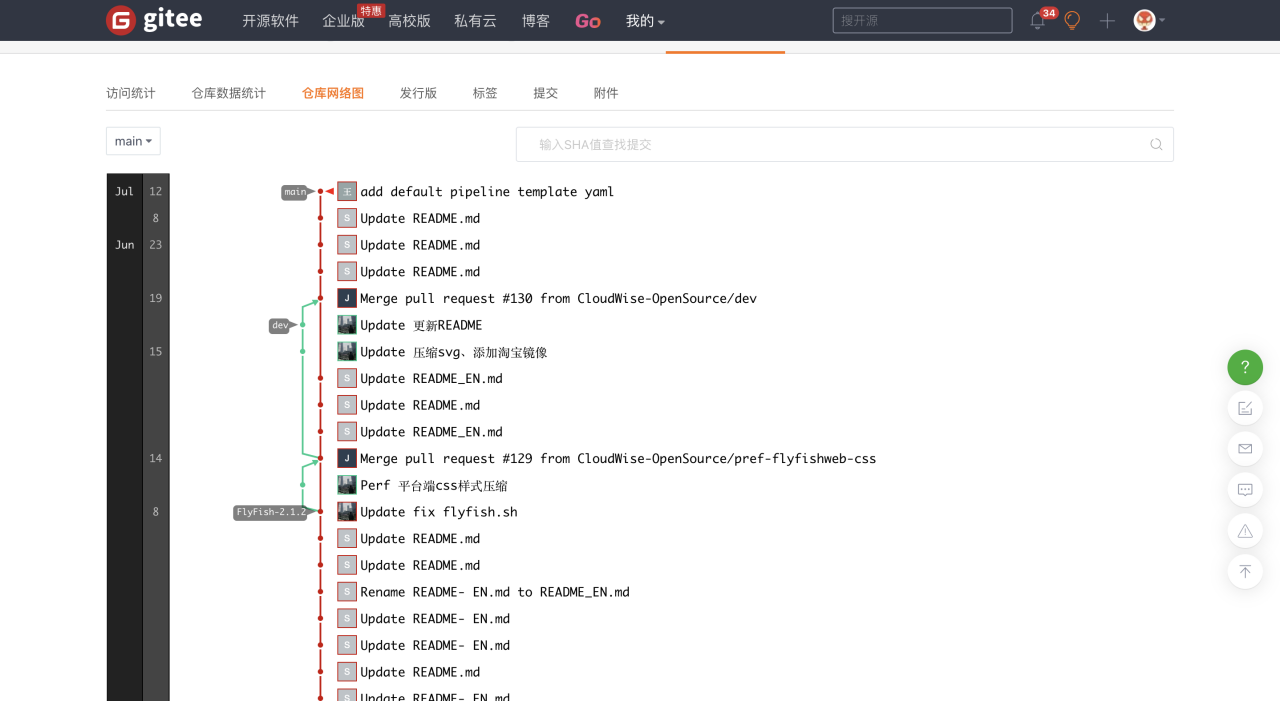Screen dimensions: 1280x701
Task: Click avatar next to 压缩svg commit
Action: (347, 351)
